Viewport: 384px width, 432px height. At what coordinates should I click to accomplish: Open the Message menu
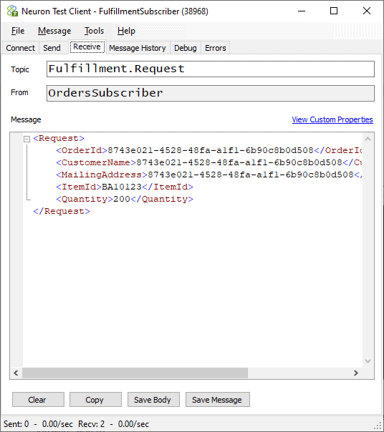coord(54,31)
